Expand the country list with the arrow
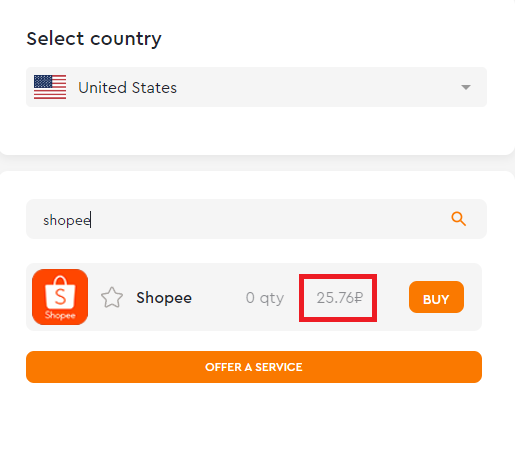This screenshot has height=454, width=515. [x=466, y=87]
